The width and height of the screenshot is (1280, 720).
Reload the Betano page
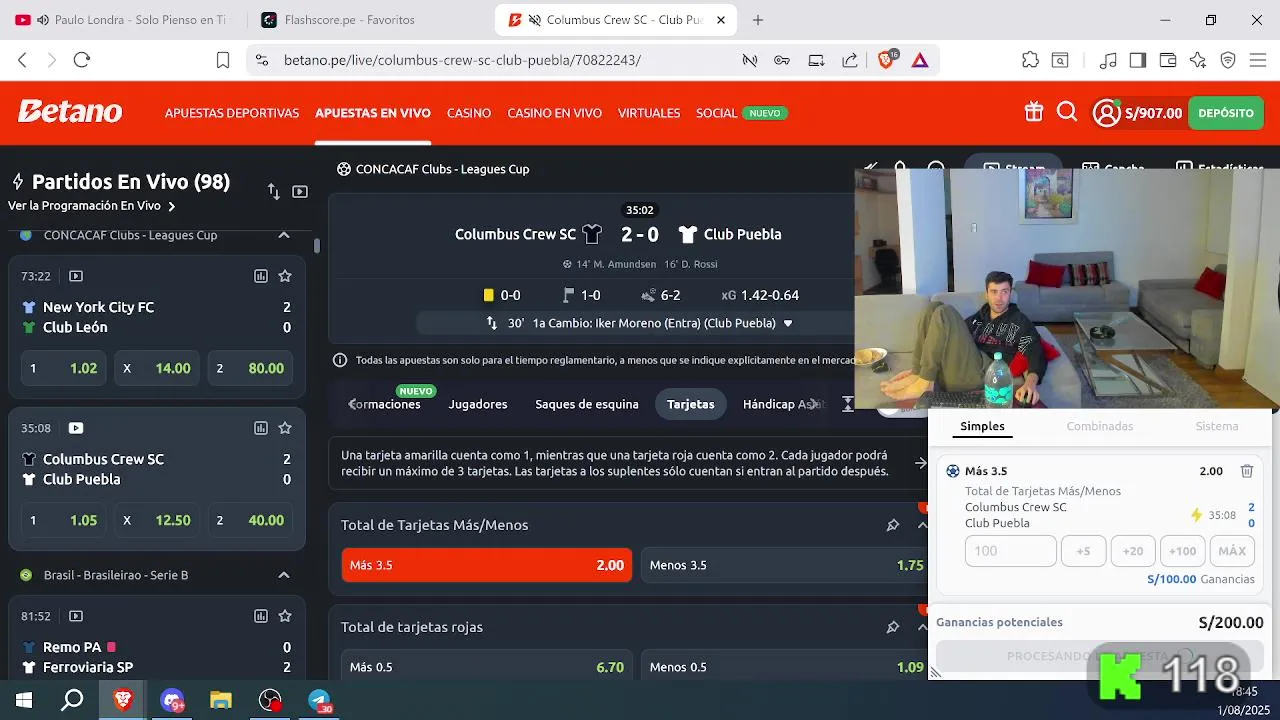pos(82,60)
